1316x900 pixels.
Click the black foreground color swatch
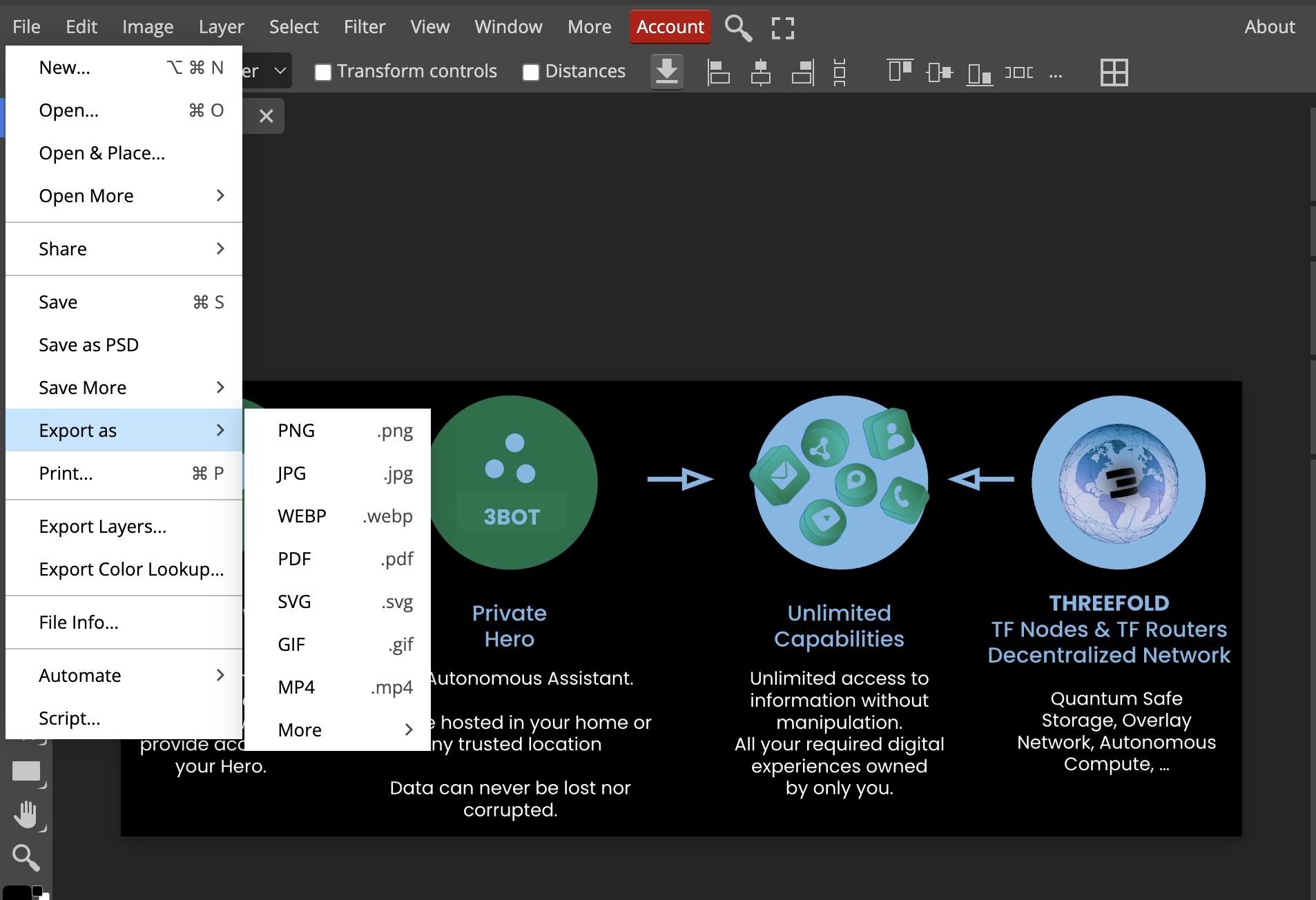(17, 892)
